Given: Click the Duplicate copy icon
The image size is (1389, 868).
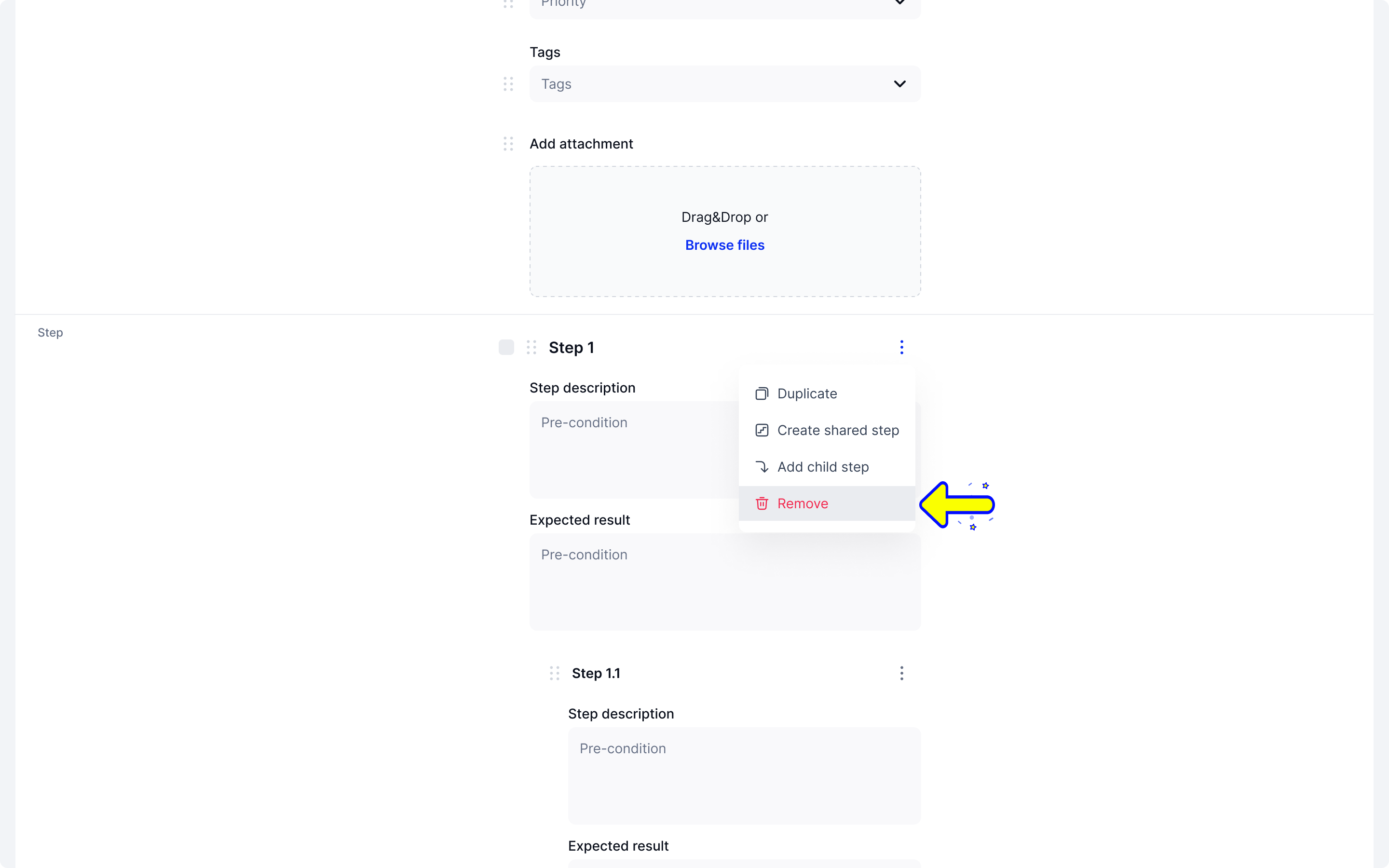Looking at the screenshot, I should [762, 394].
